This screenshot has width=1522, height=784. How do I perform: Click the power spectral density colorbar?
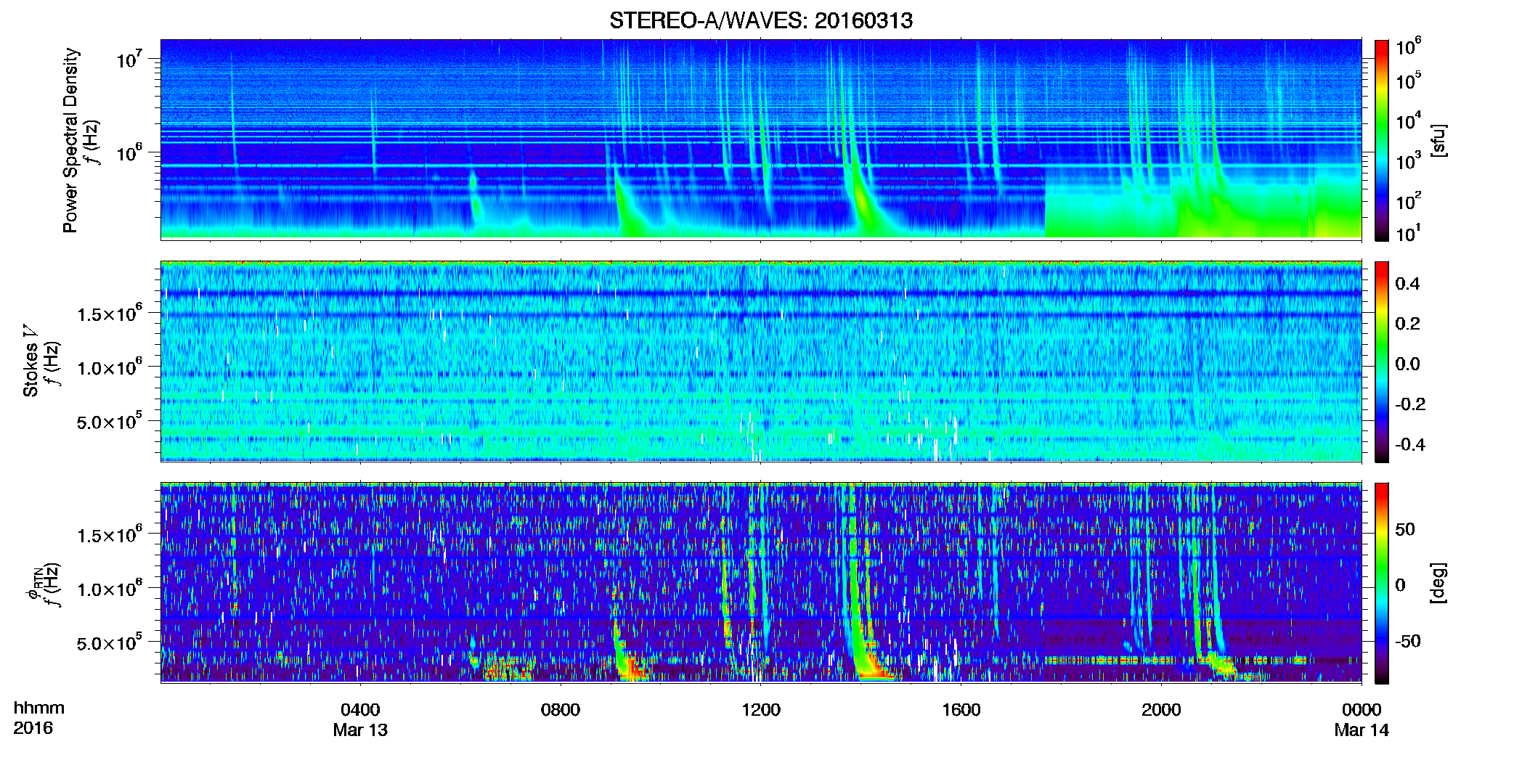pyautogui.click(x=1382, y=140)
